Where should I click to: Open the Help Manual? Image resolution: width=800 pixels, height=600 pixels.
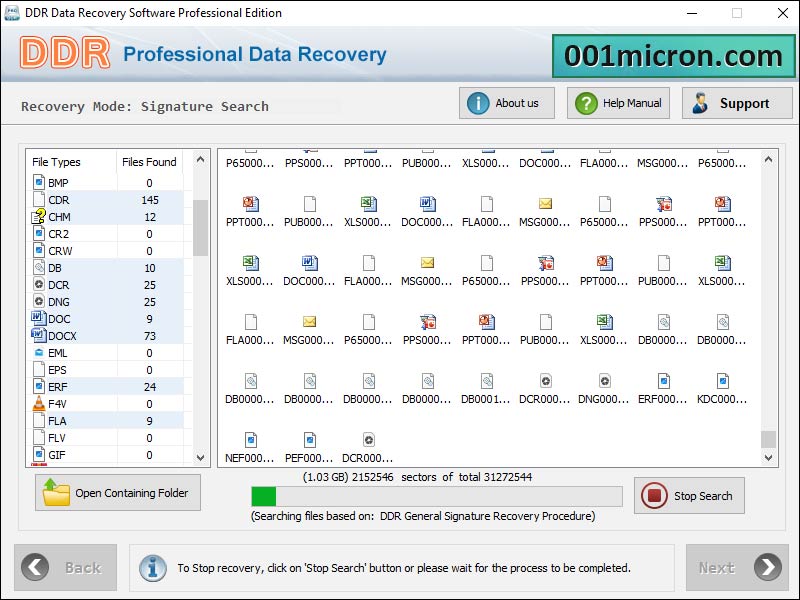618,103
